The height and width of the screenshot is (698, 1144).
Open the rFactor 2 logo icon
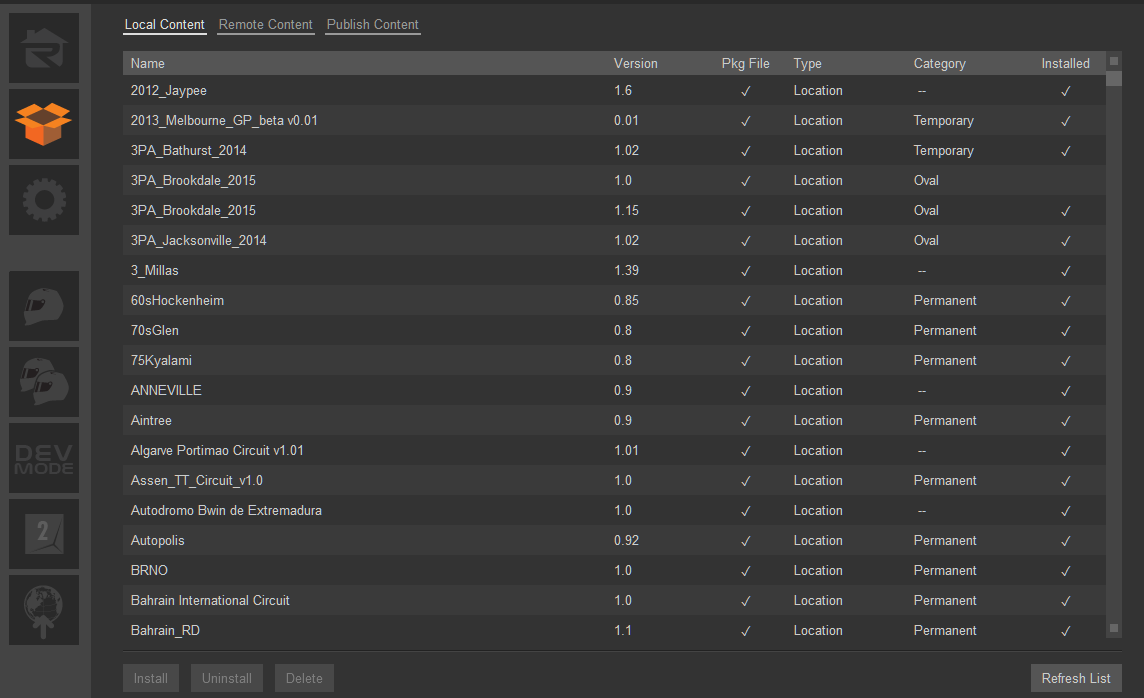point(44,534)
